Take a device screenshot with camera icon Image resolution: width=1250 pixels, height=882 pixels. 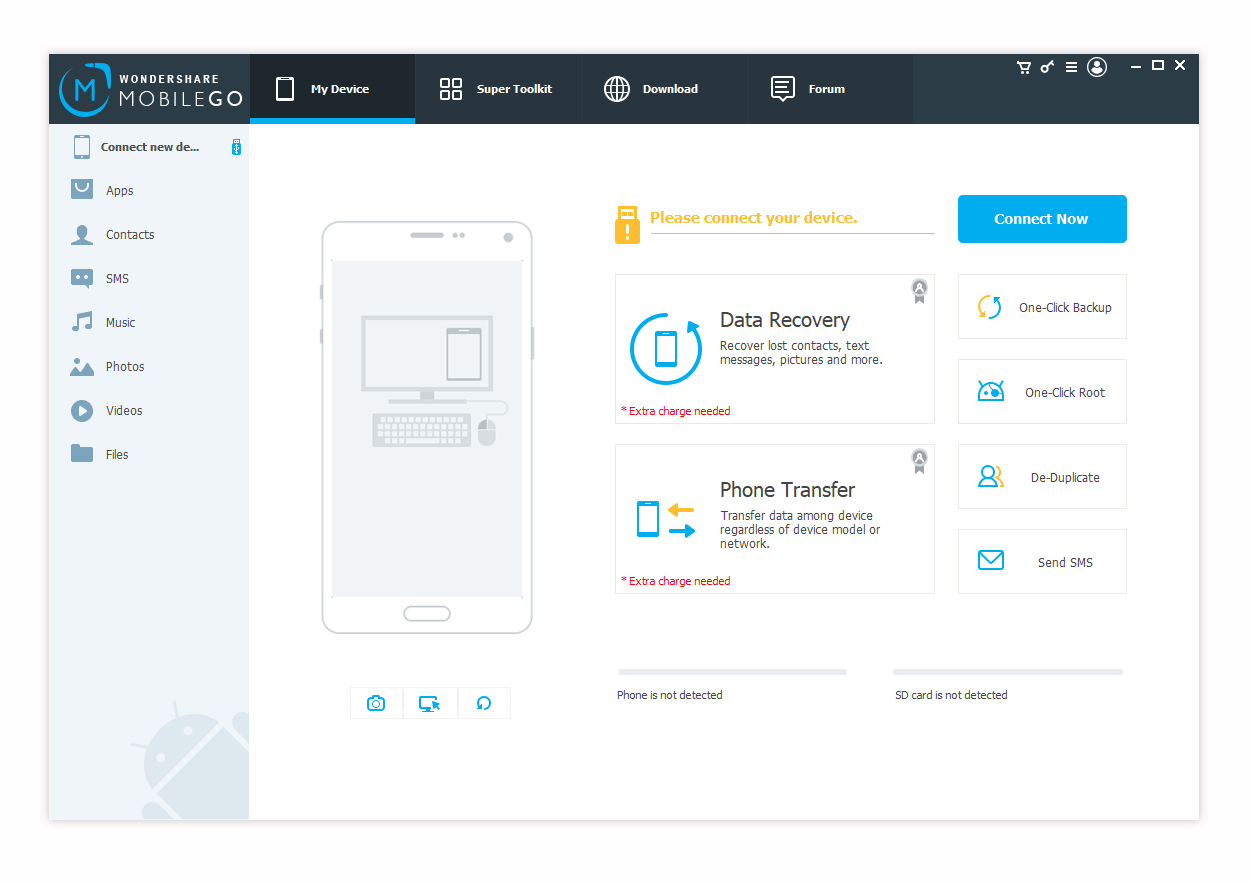pyautogui.click(x=376, y=703)
